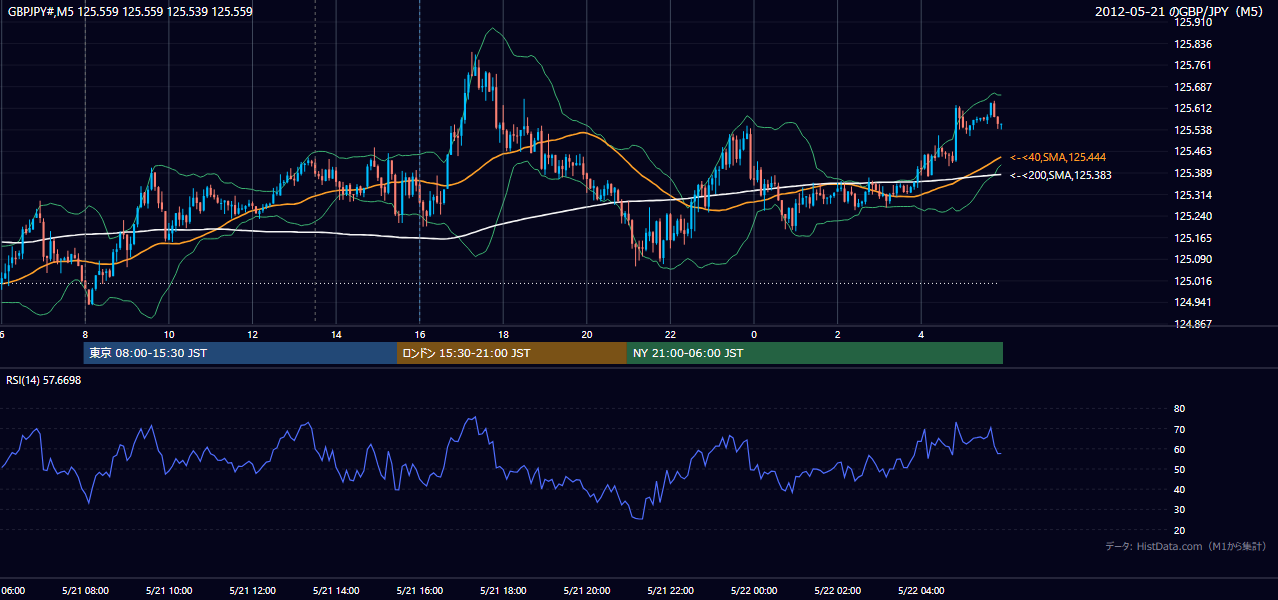The height and width of the screenshot is (600, 1278).
Task: Click the RSI 20 level label
Action: pos(1179,530)
